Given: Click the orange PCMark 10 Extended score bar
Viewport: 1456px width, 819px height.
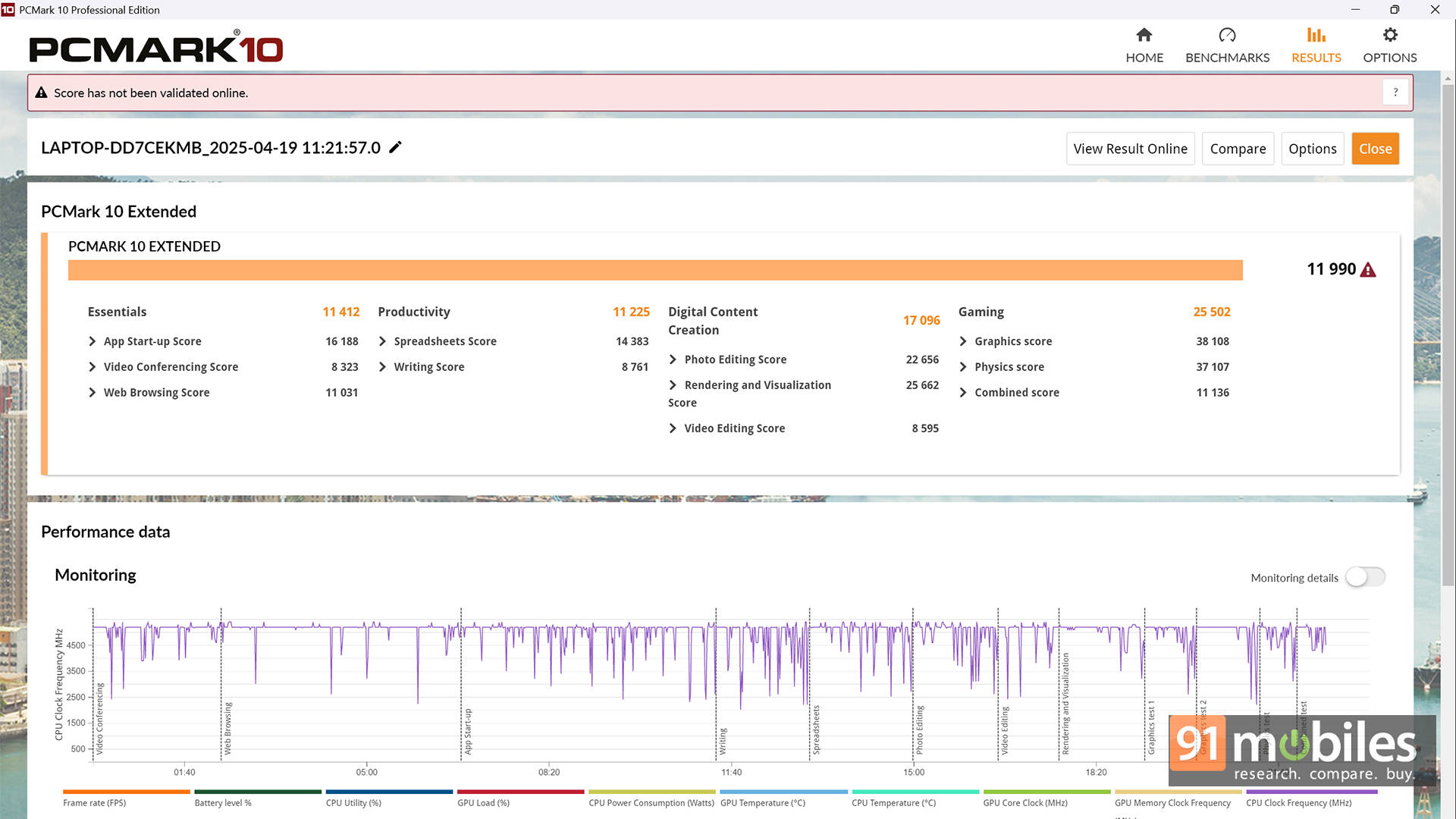Looking at the screenshot, I should tap(655, 270).
